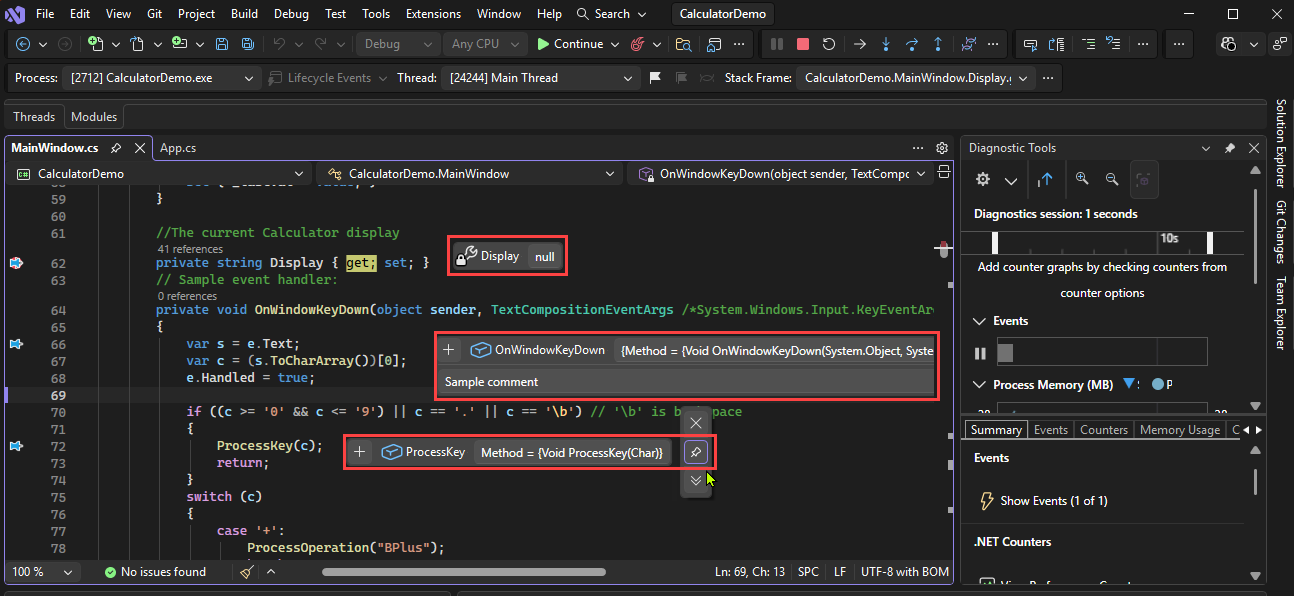This screenshot has height=596, width=1294.
Task: Open the Process dropdown CalculatorDemo.exe
Action: pos(163,78)
